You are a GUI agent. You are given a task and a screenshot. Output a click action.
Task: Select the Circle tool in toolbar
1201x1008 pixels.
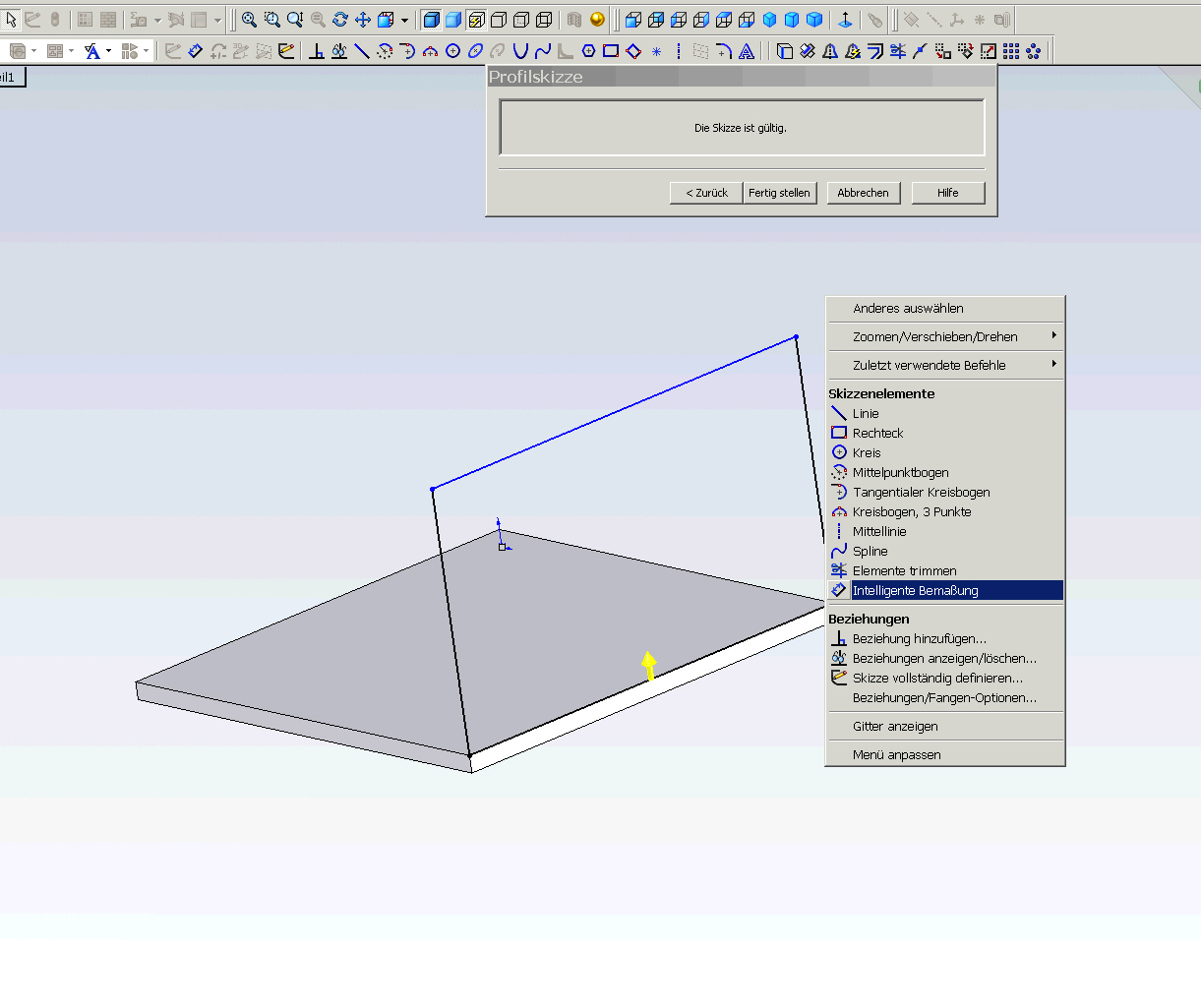click(x=452, y=50)
